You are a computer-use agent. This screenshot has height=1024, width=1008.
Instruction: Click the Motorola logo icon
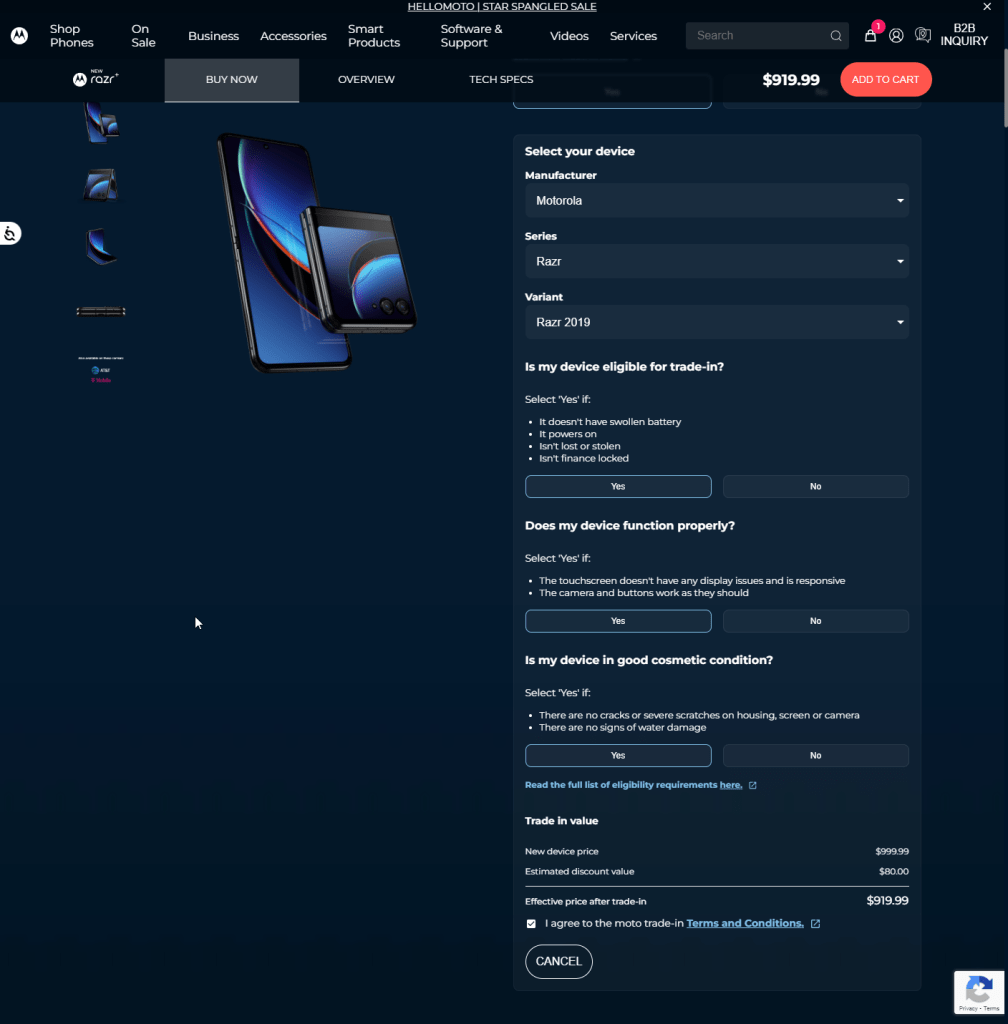[x=19, y=36]
